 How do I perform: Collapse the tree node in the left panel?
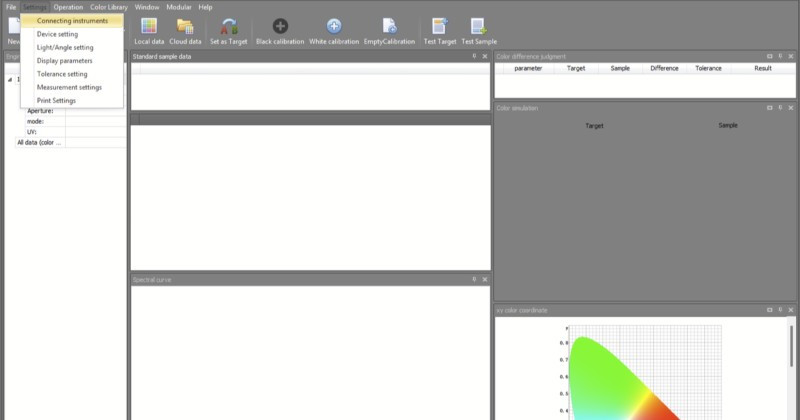click(10, 80)
